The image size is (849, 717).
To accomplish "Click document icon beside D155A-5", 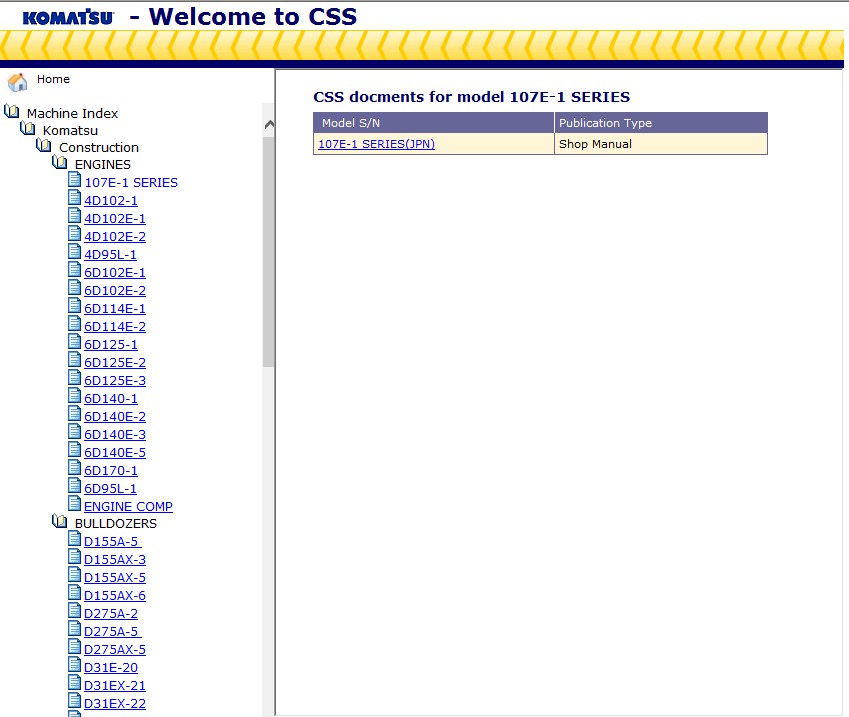I will click(x=75, y=539).
